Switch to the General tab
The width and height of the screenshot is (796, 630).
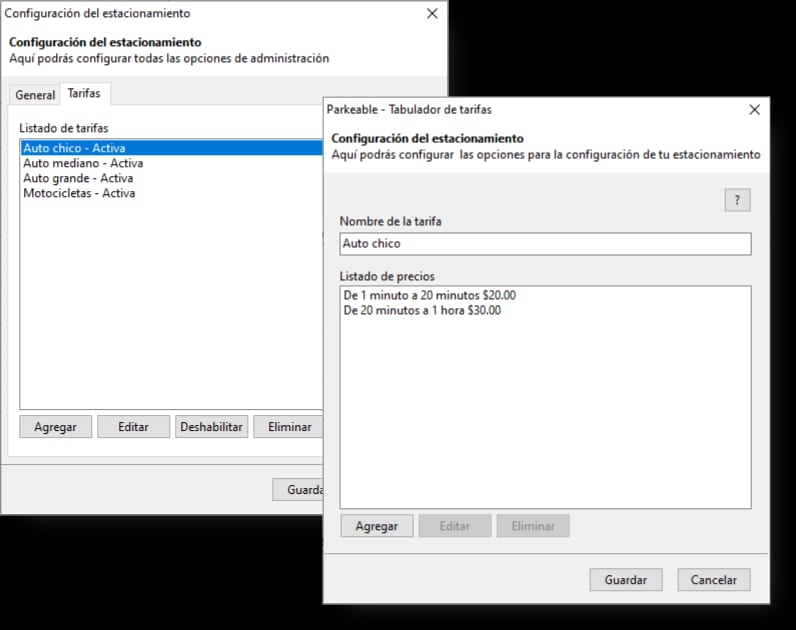[35, 94]
